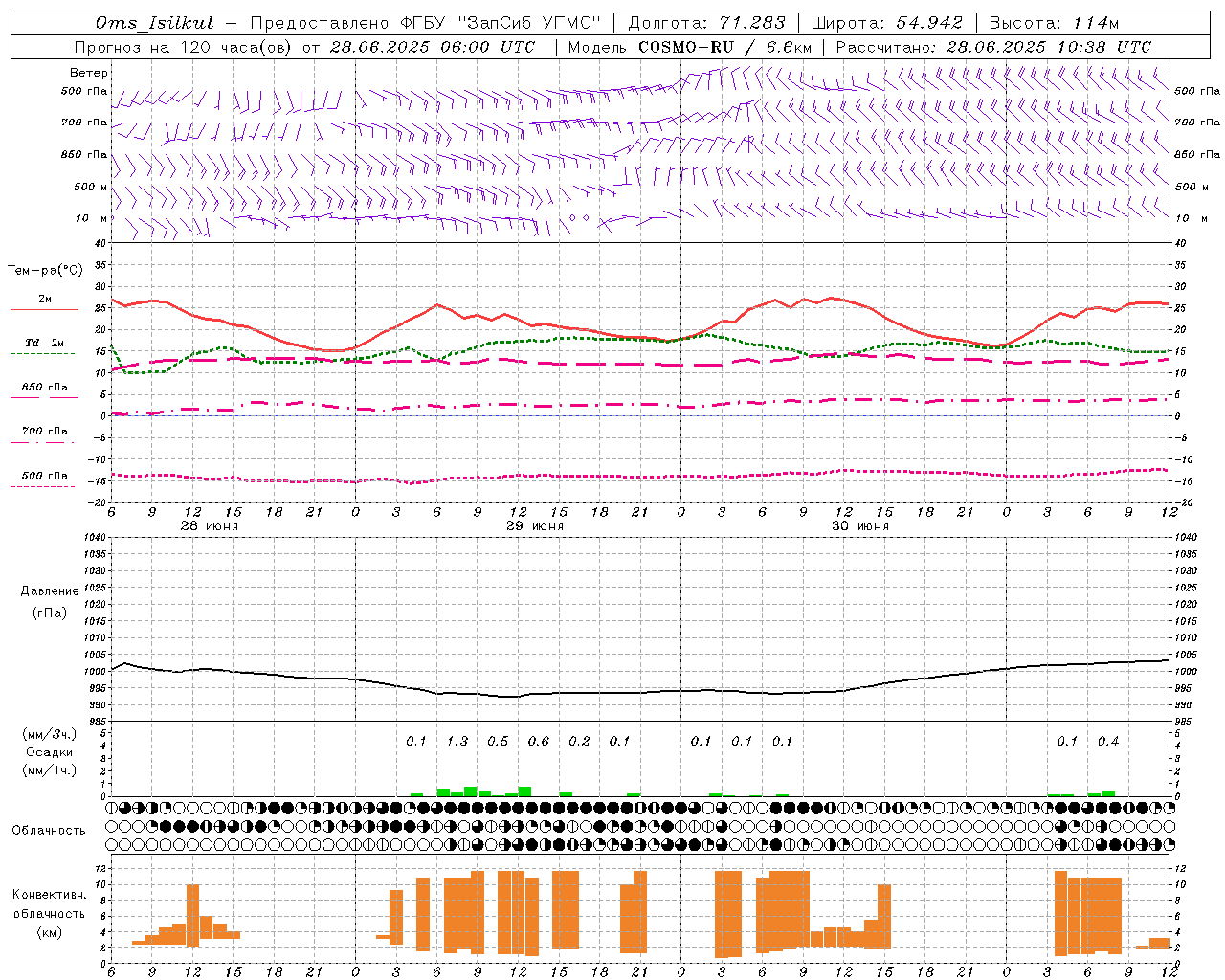Select the Td 2м legend label
Viewport: 1225px width, 980px height.
pyautogui.click(x=45, y=343)
